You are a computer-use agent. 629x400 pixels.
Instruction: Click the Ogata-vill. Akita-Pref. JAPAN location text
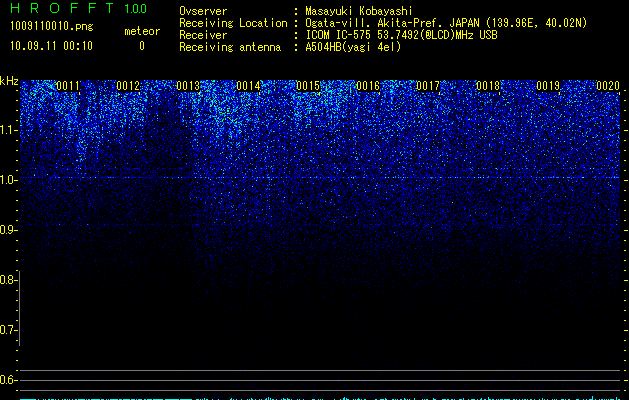pos(446,23)
